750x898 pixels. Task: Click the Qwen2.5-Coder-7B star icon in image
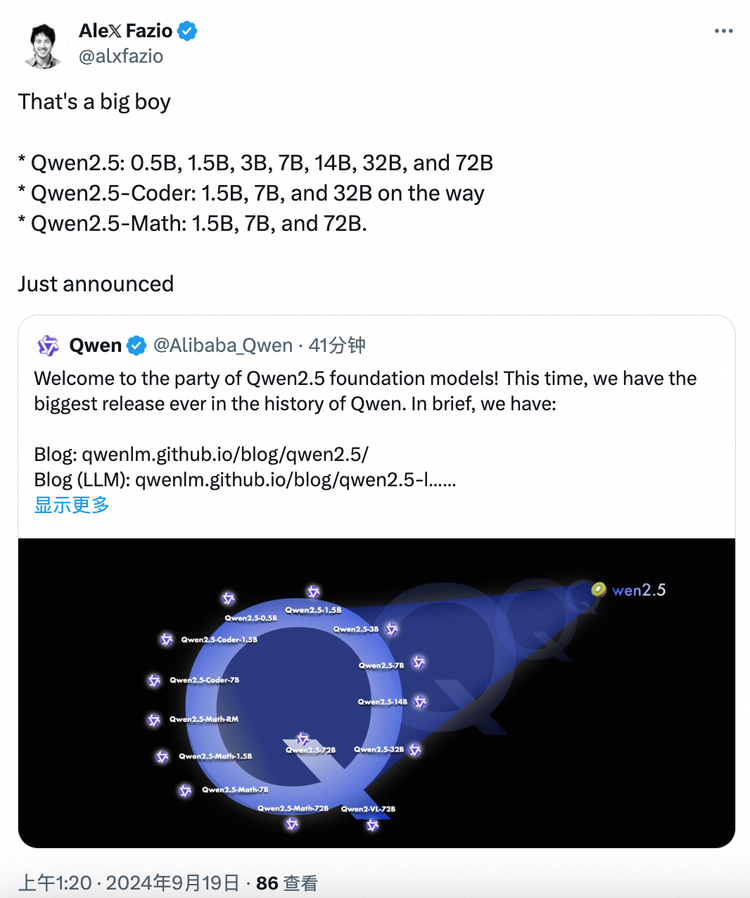pyautogui.click(x=154, y=681)
